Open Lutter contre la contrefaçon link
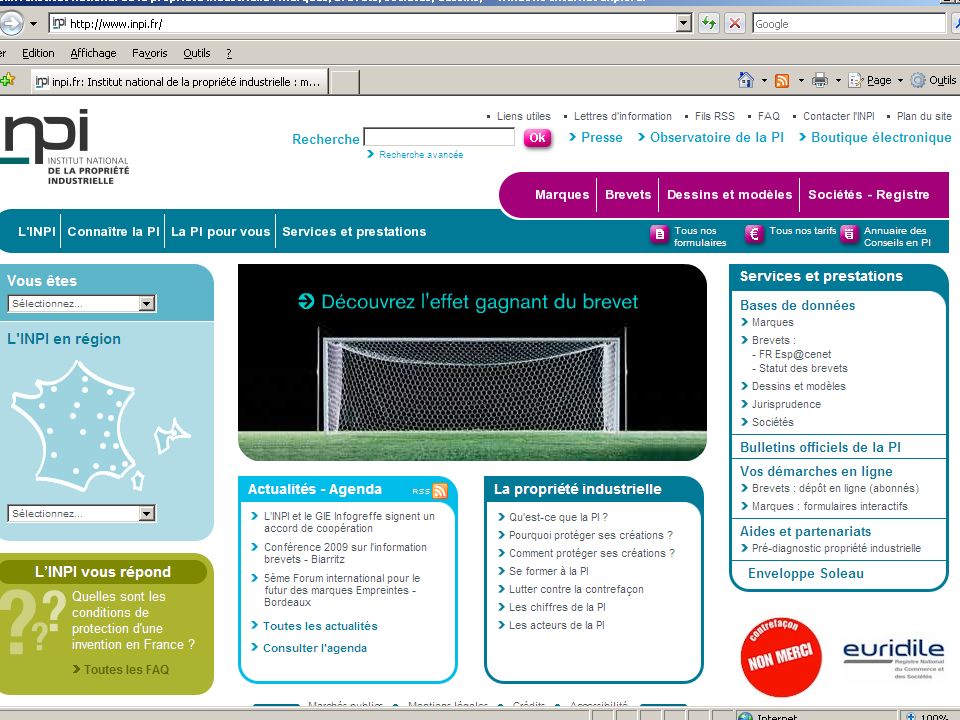The height and width of the screenshot is (720, 960). coord(576,590)
